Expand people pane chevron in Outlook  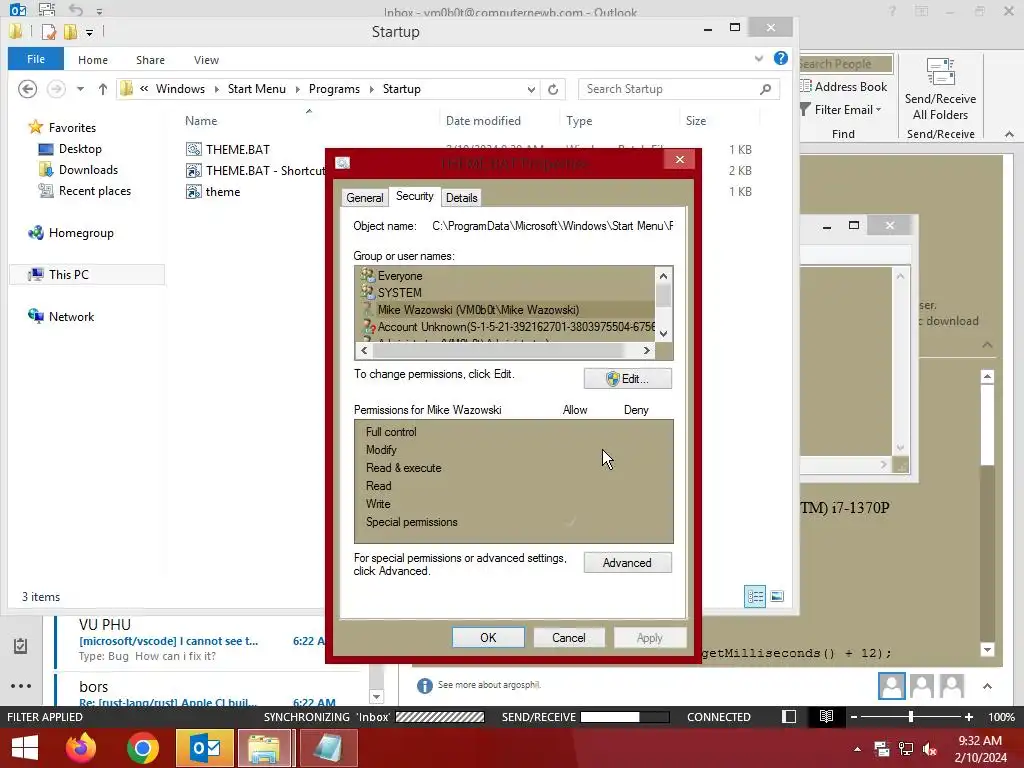pos(987,686)
